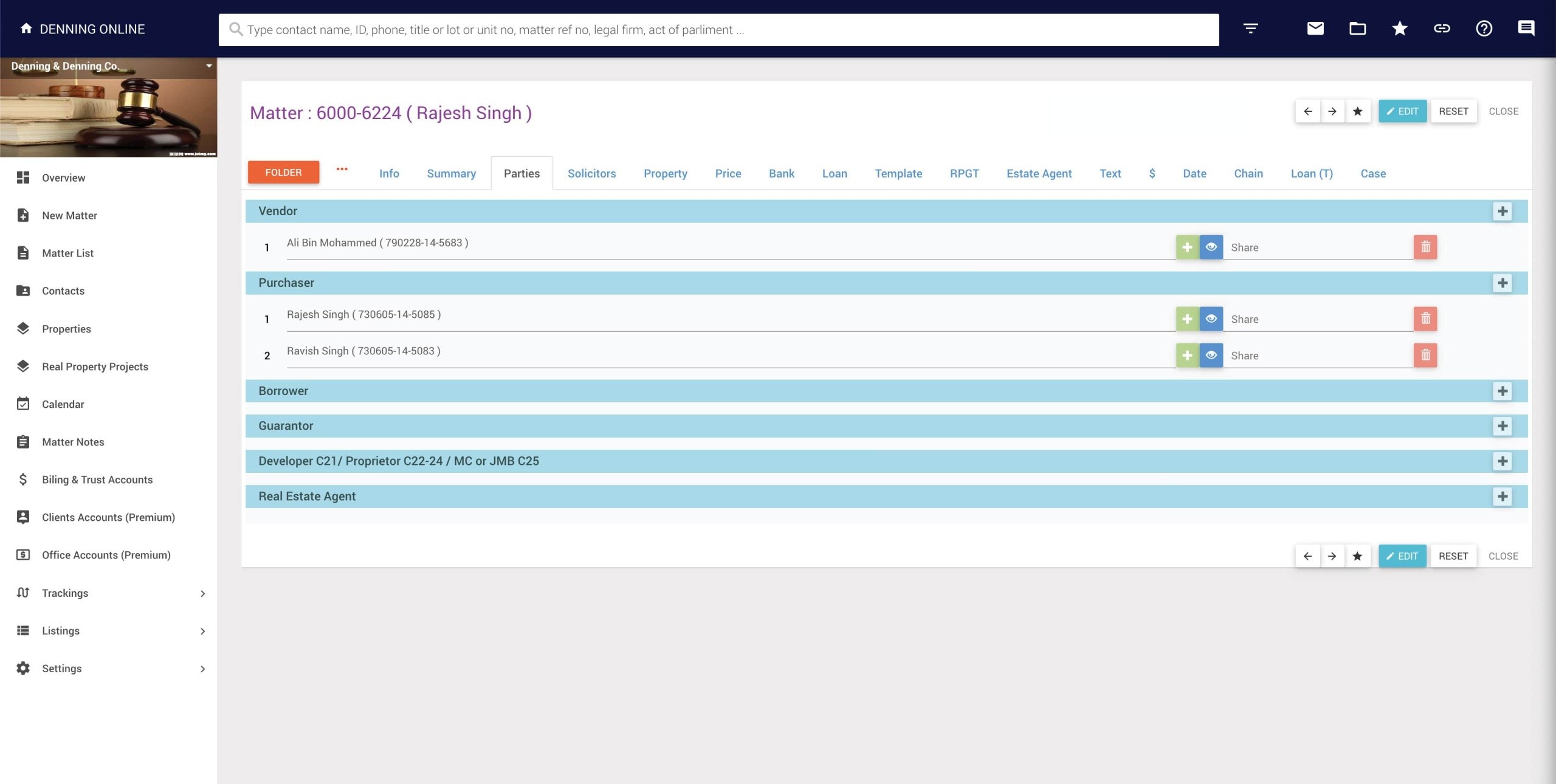View Ali Bin Mohammed via eye icon
The image size is (1556, 784).
1211,247
